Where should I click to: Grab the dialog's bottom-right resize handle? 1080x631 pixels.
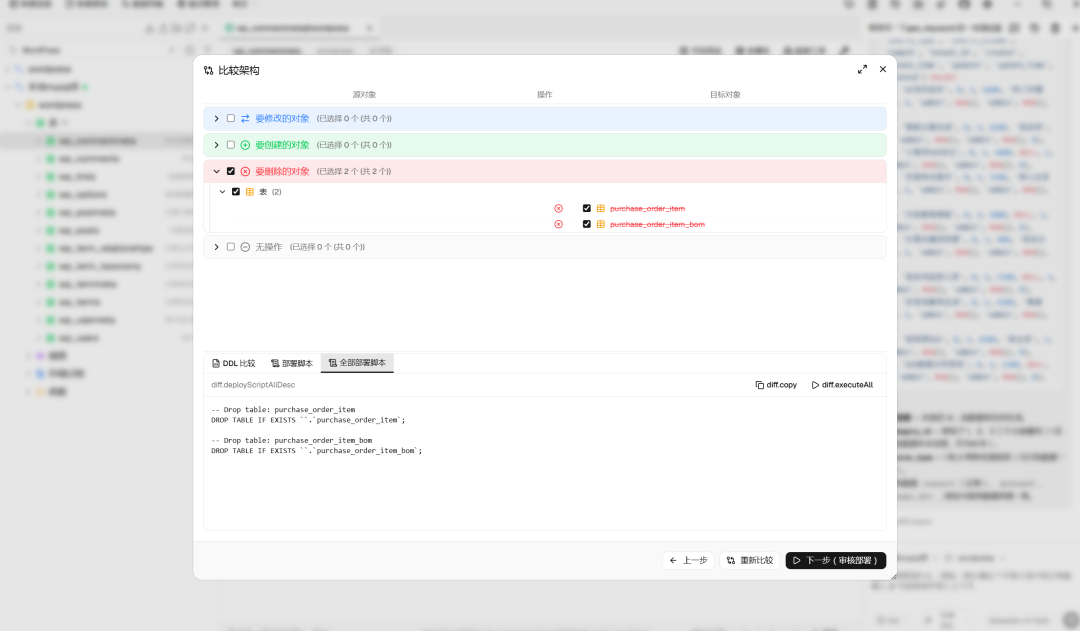pos(893,577)
